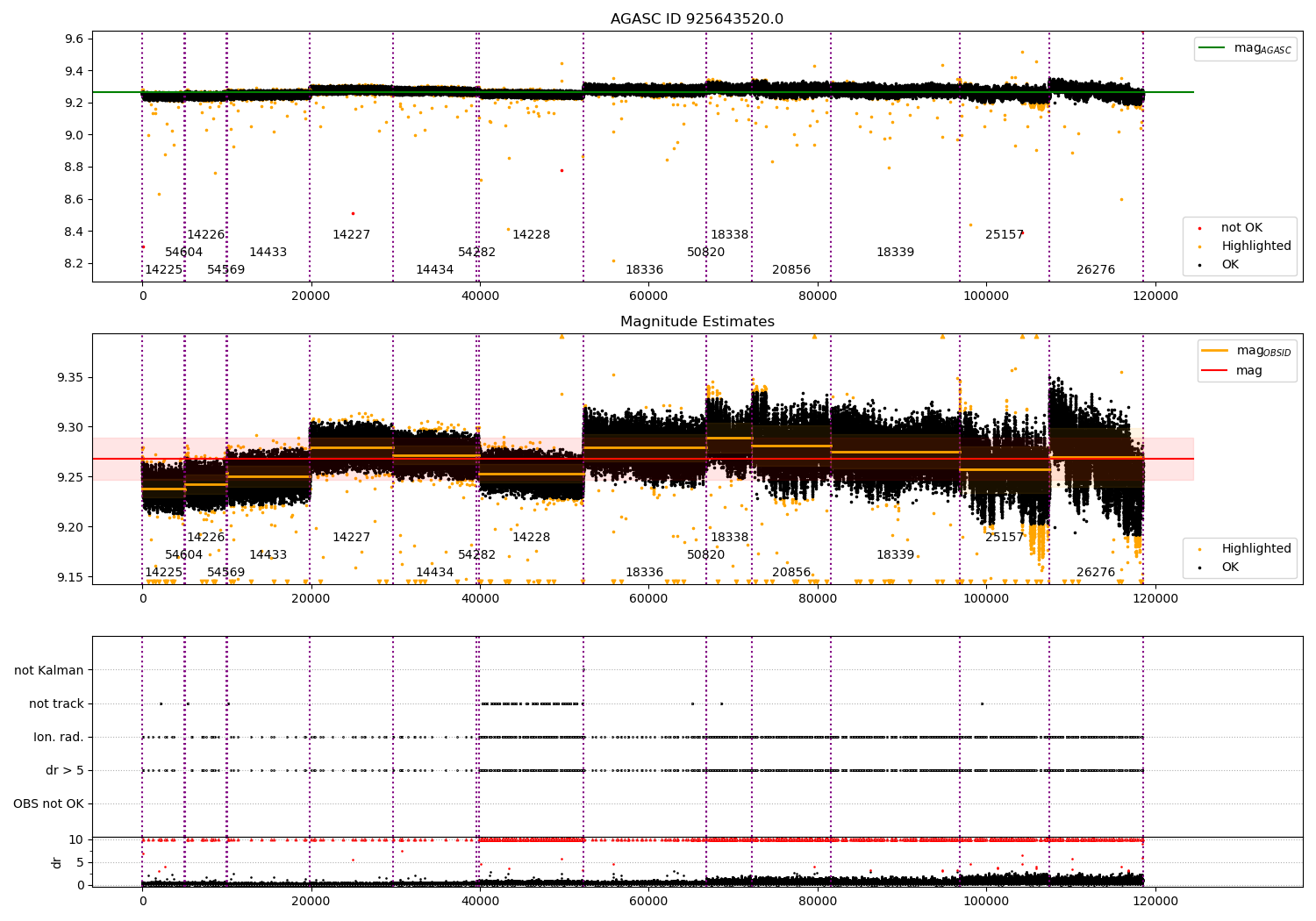Select the red 'mag' legend entry
This screenshot has width=1316, height=921.
click(1233, 371)
